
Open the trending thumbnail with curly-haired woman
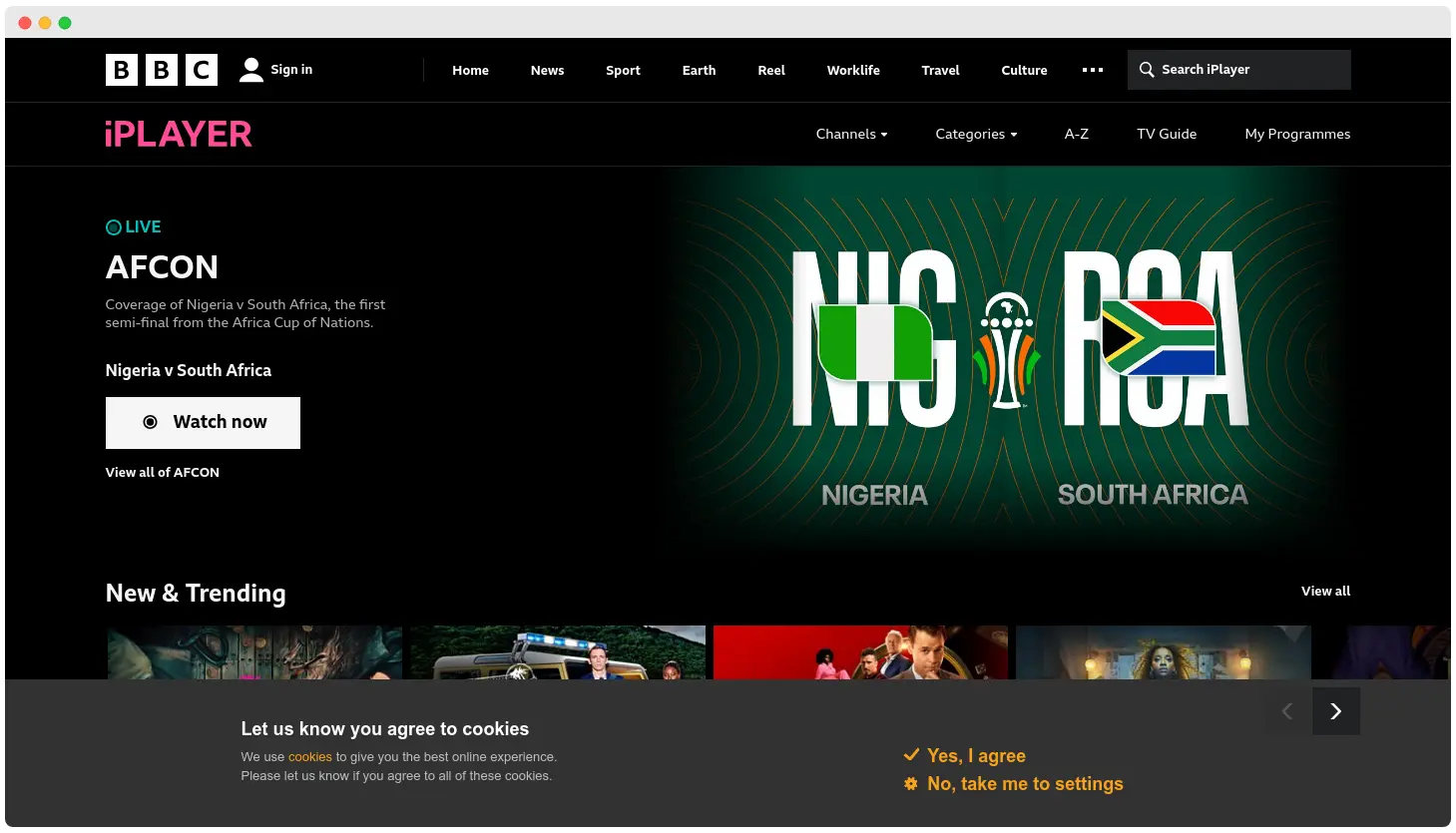[1164, 652]
